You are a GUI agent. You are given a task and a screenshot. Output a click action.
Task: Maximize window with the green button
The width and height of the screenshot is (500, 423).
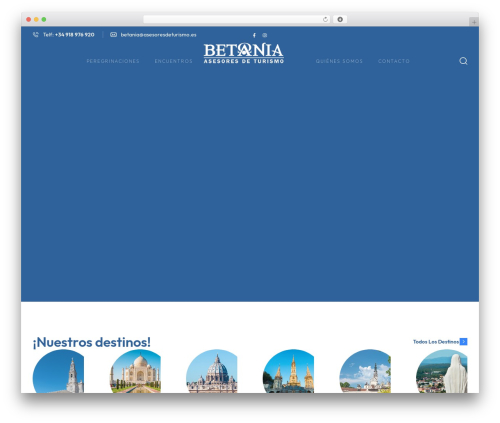tap(44, 19)
